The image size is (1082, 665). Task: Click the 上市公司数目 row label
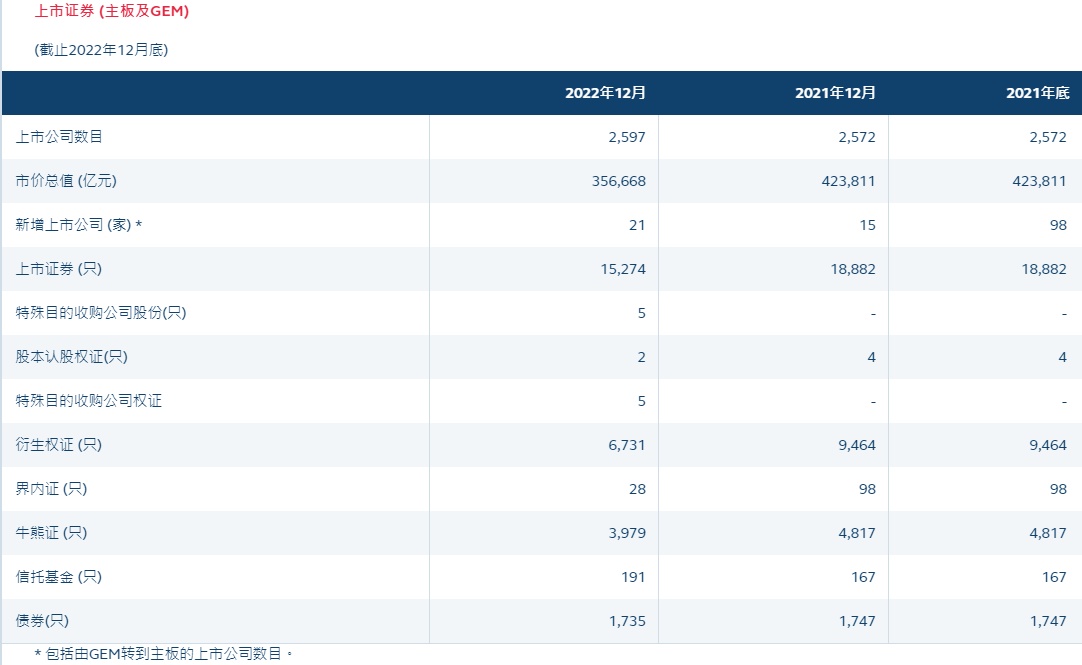pyautogui.click(x=59, y=137)
